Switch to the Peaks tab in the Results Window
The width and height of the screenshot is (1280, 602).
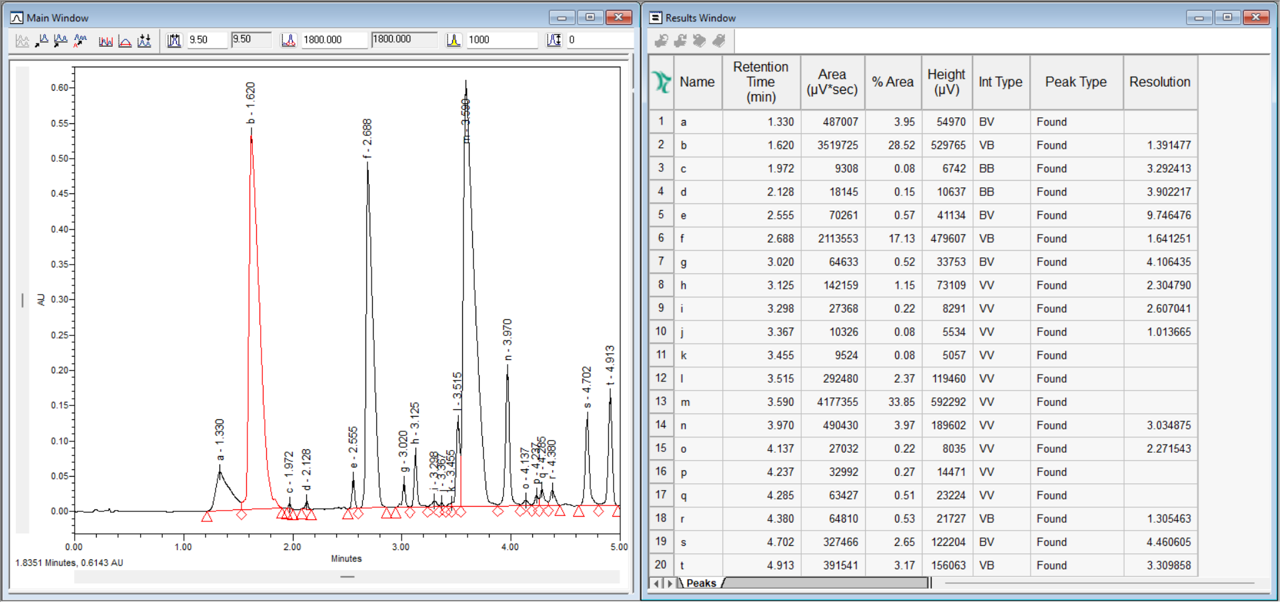point(700,583)
